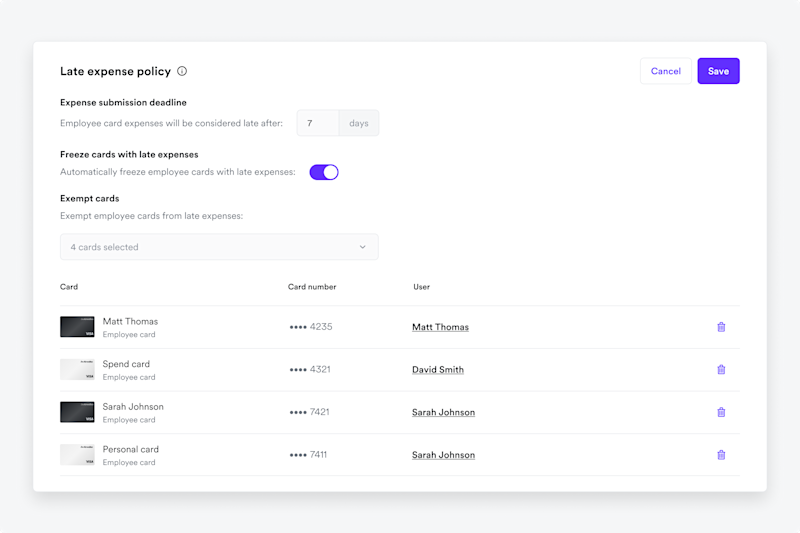Focus the days deadline input showing 7
This screenshot has height=533, width=800.
[x=318, y=123]
